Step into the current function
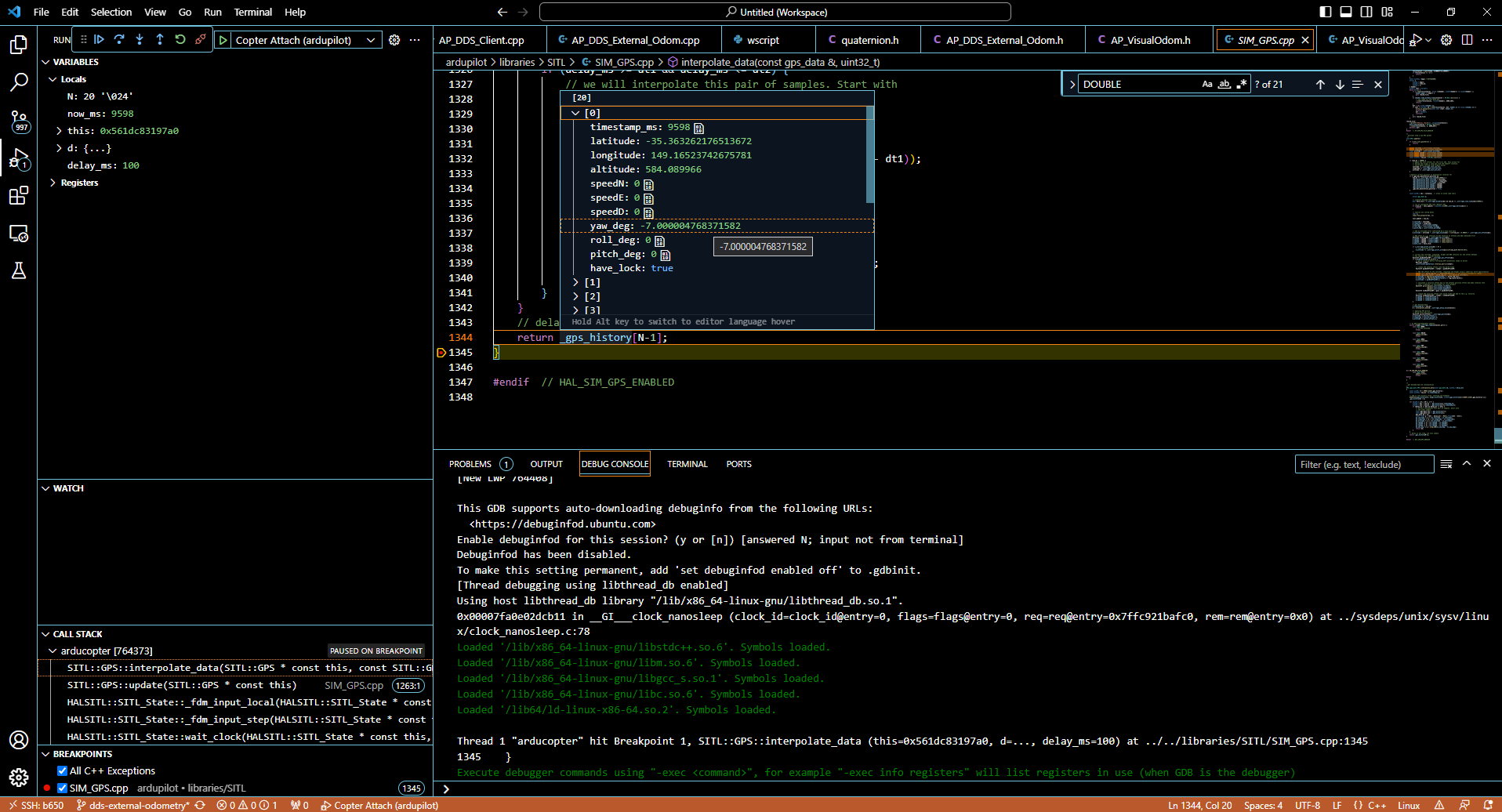This screenshot has height=812, width=1502. (139, 39)
